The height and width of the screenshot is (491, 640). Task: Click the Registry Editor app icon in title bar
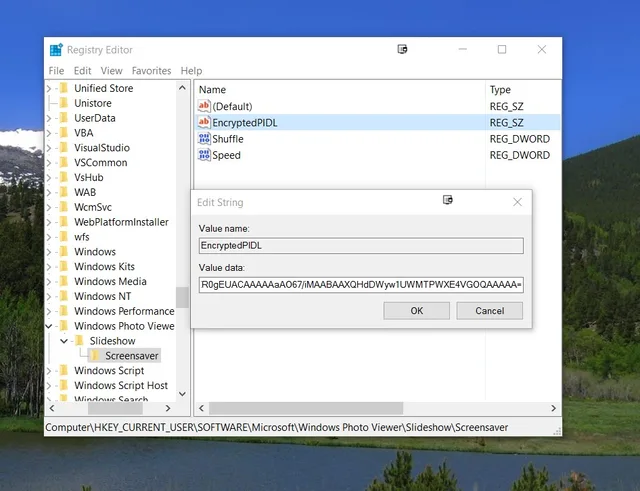click(x=56, y=50)
